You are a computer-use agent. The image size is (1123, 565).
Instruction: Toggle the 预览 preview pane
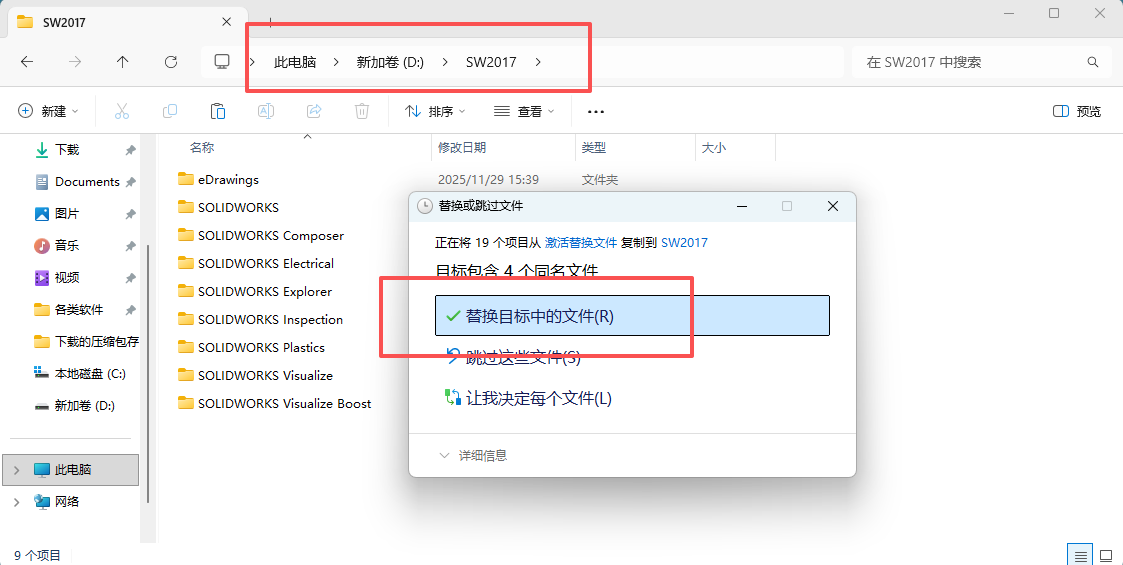(x=1077, y=111)
